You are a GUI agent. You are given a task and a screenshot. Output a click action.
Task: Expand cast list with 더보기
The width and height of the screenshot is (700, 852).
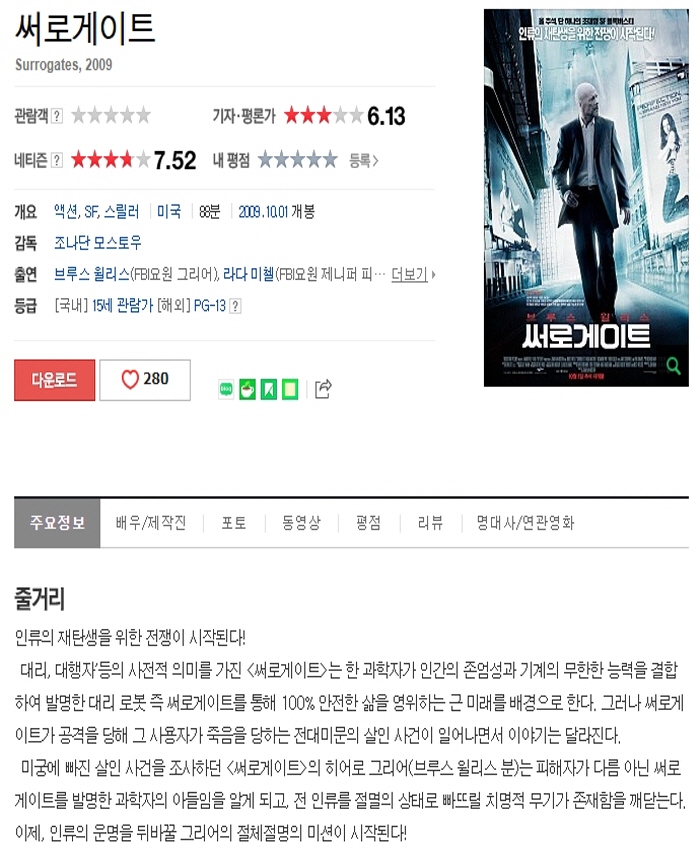click(x=413, y=274)
